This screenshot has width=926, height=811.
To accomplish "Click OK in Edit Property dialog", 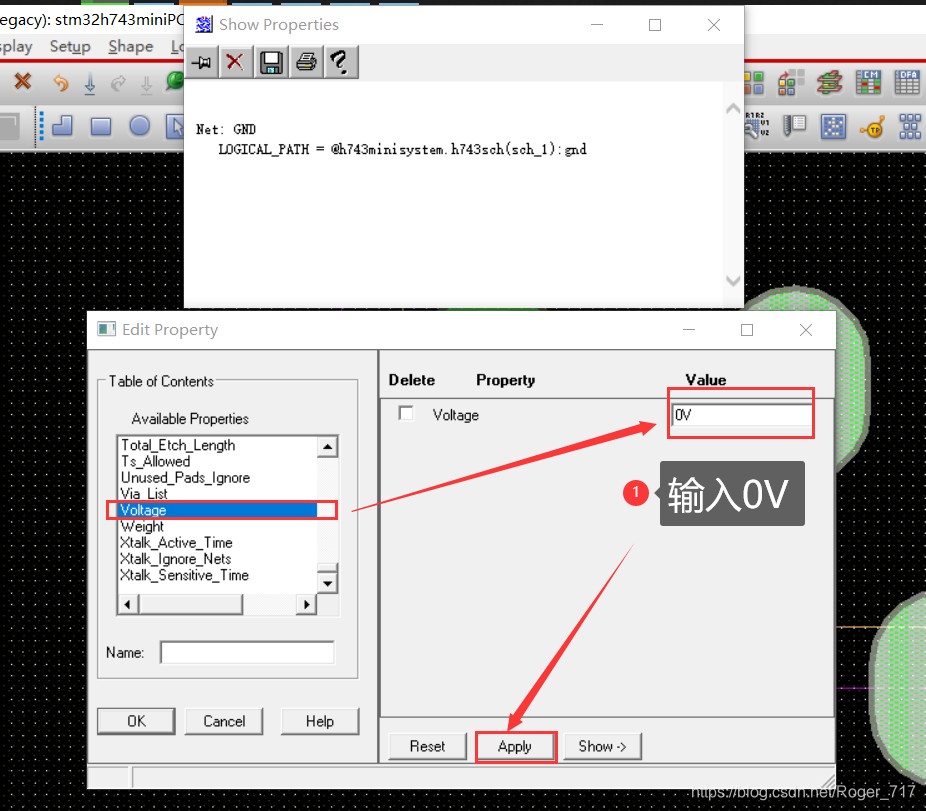I will coord(136,721).
